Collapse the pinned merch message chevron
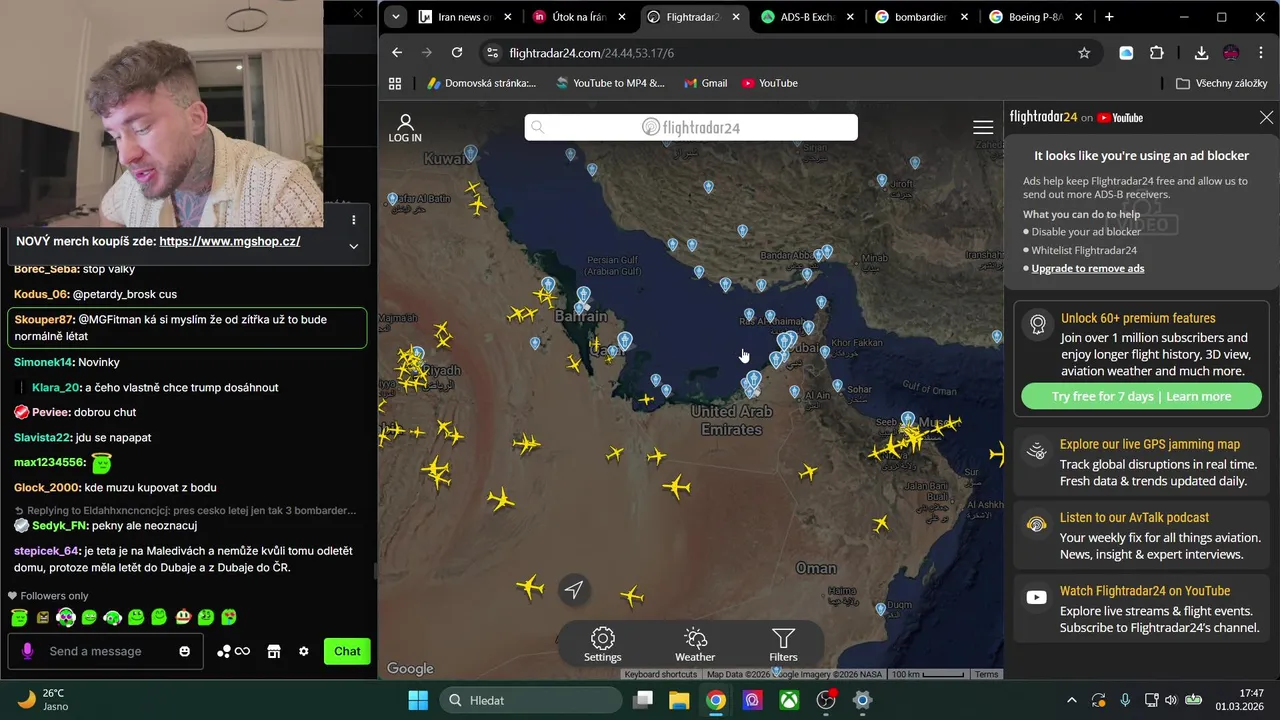Viewport: 1280px width, 720px height. pos(353,246)
